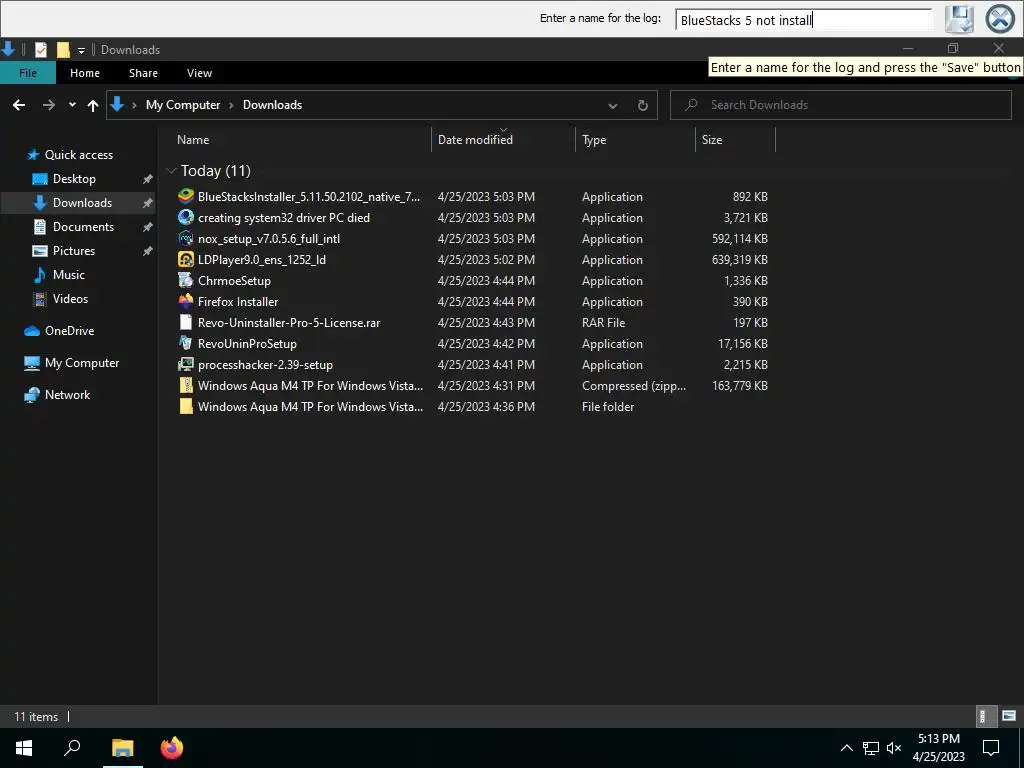Select creating system32 driver PC died icon
The height and width of the screenshot is (768, 1024).
pyautogui.click(x=186, y=217)
